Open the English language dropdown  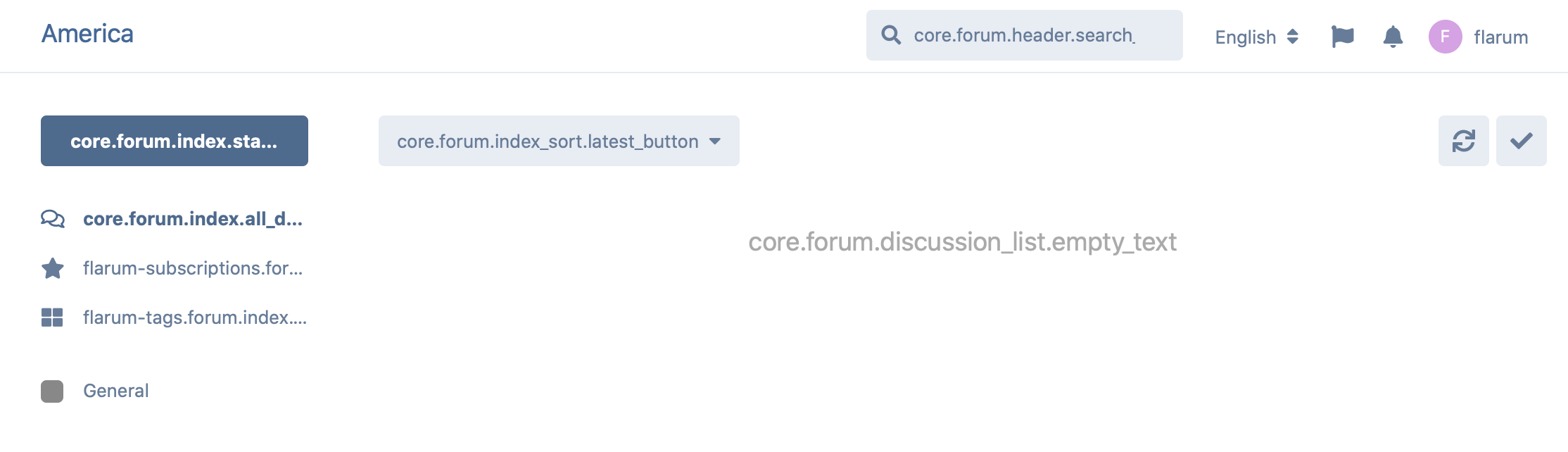pos(1256,37)
